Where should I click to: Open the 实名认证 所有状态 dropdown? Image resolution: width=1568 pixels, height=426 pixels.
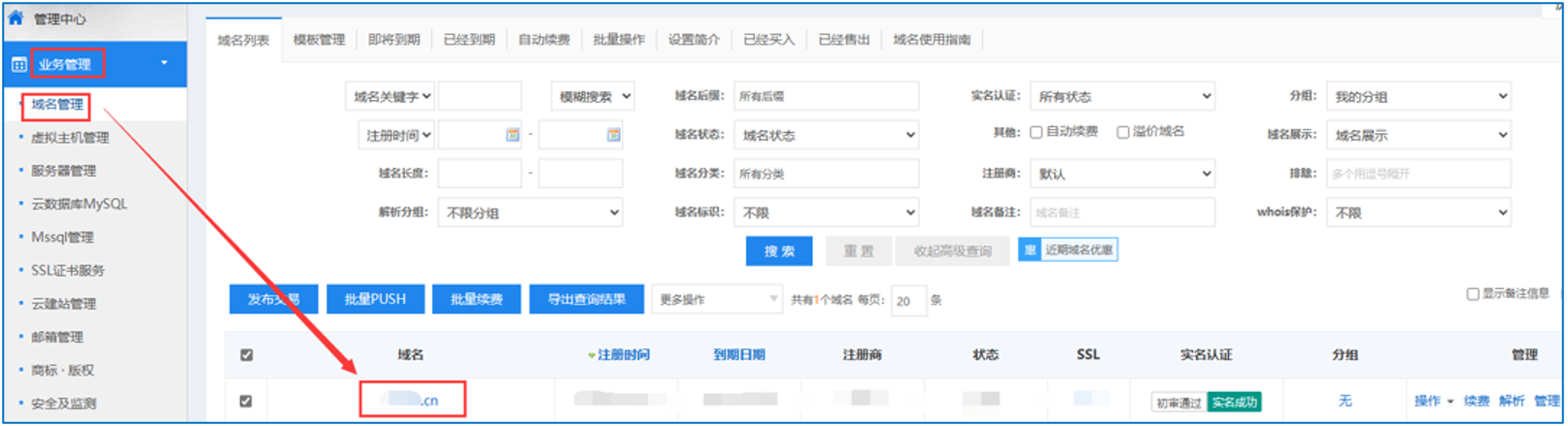click(1122, 96)
